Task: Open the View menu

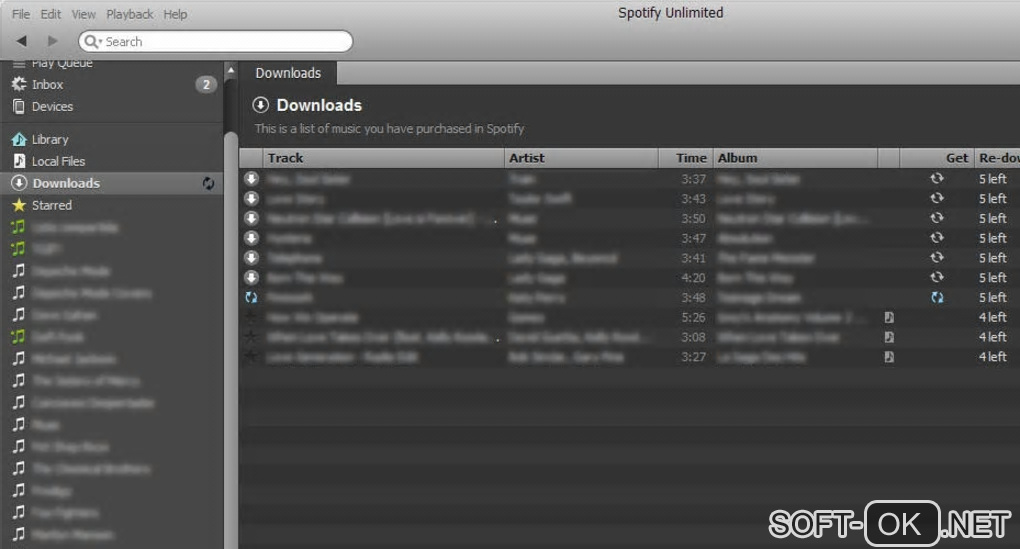Action: tap(83, 14)
